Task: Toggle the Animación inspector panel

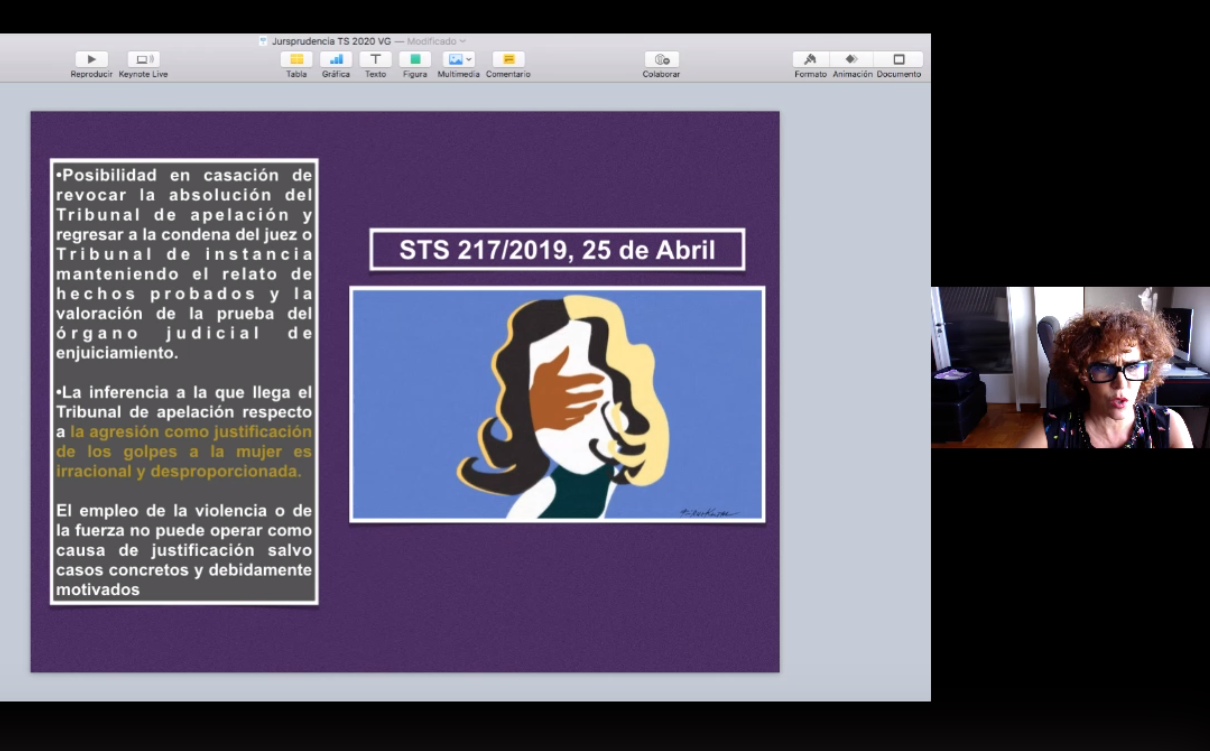Action: [852, 60]
